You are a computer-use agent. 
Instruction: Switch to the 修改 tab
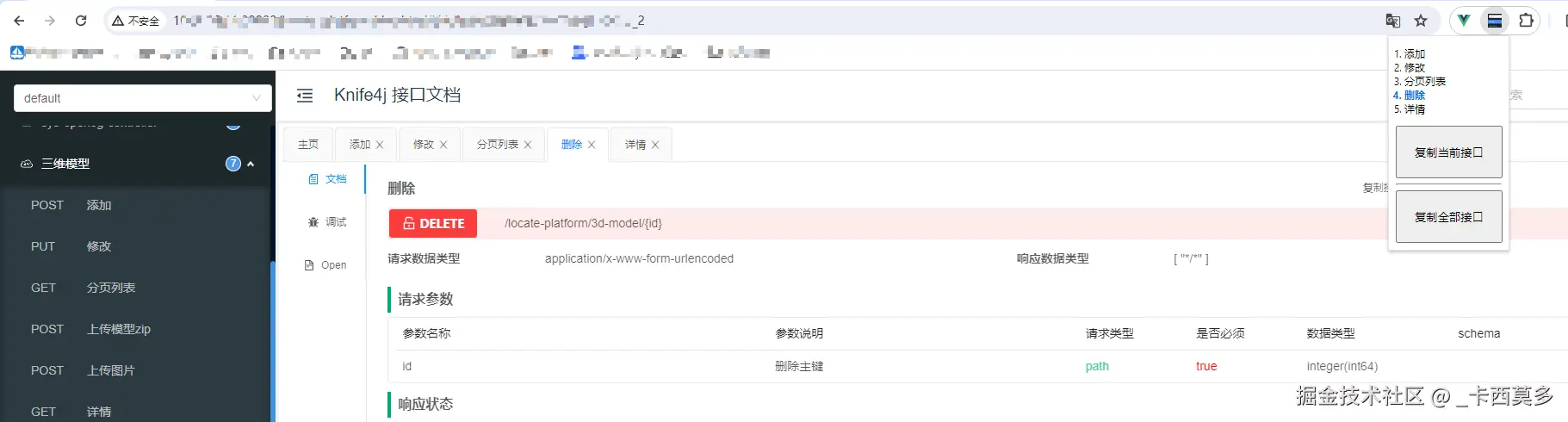click(x=424, y=145)
